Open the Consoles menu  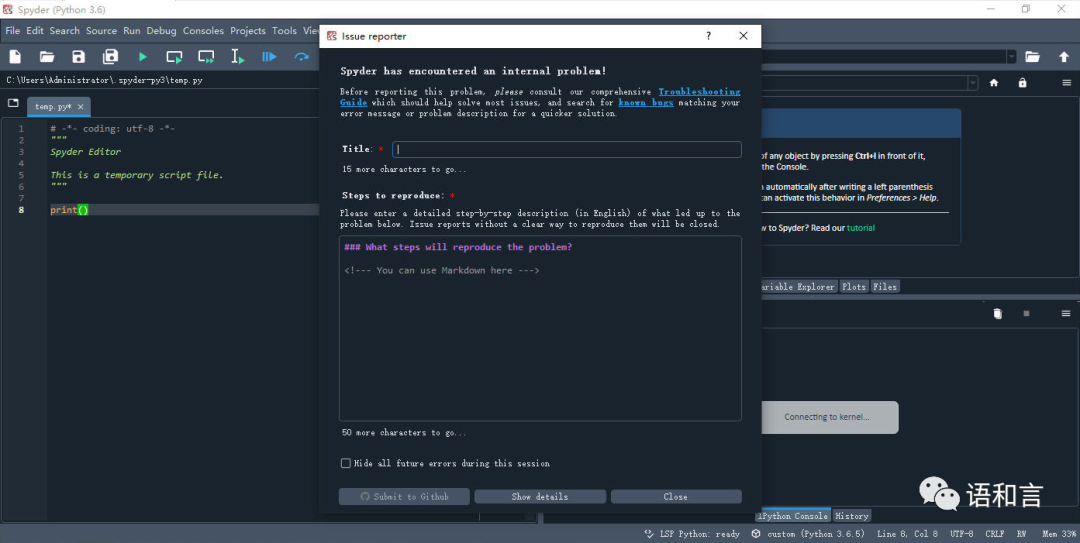pyautogui.click(x=203, y=30)
